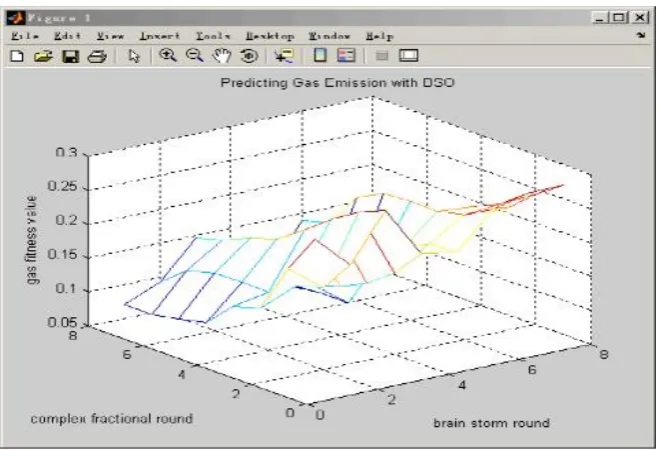Click the New Figure icon

click(x=17, y=56)
